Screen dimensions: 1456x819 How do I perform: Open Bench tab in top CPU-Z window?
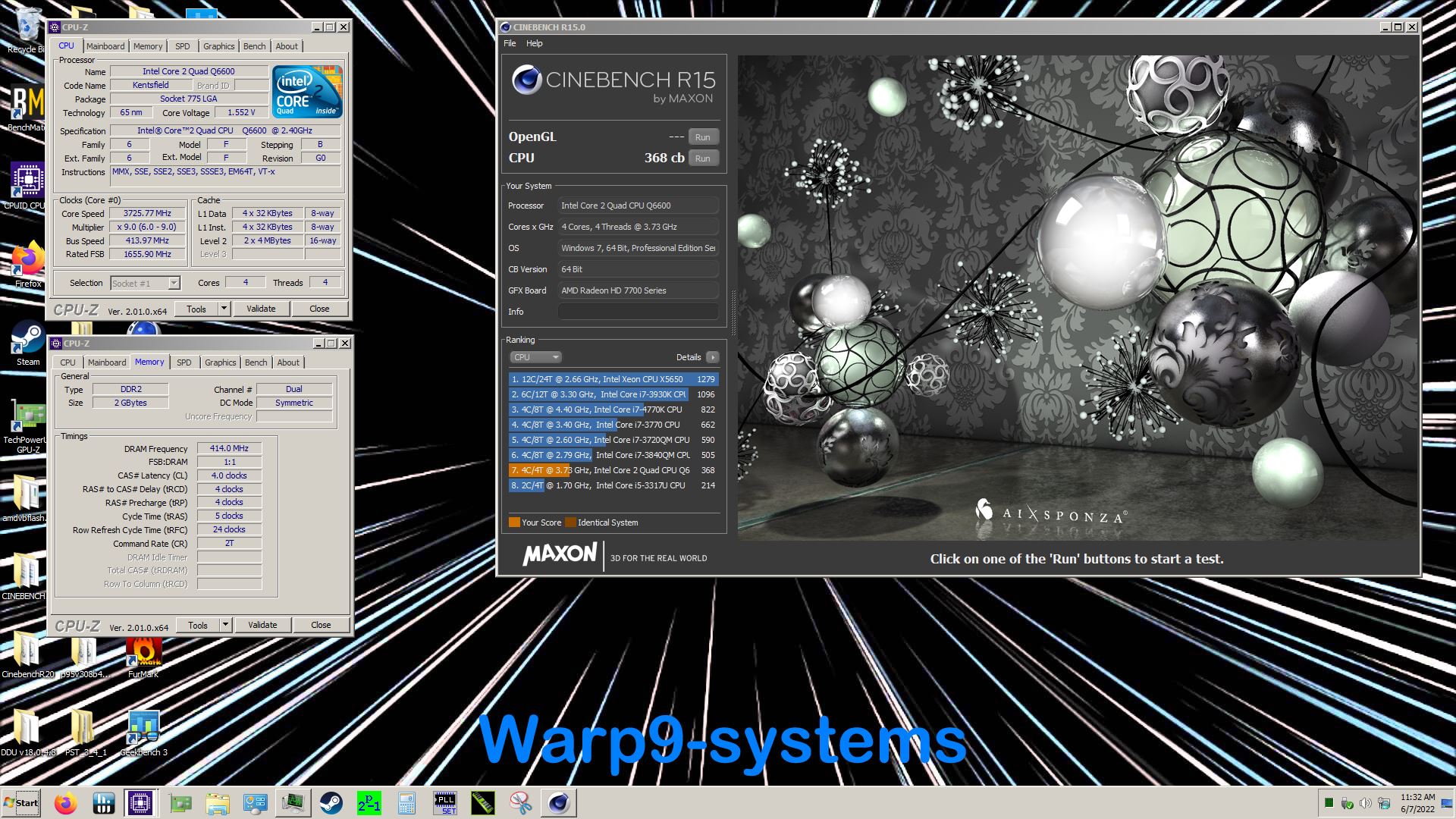click(255, 46)
